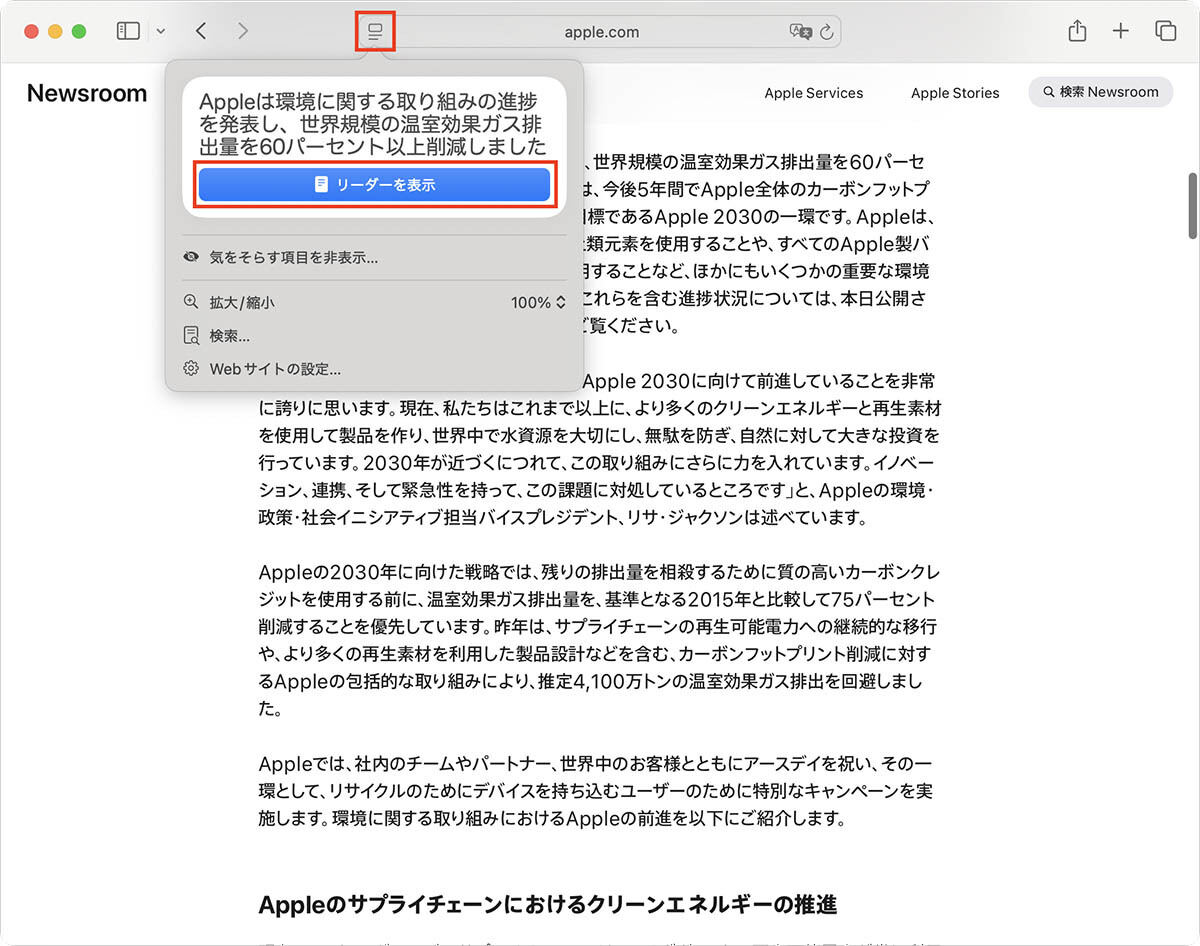Click the popover article title starting Appleは環境に関する

(x=373, y=124)
